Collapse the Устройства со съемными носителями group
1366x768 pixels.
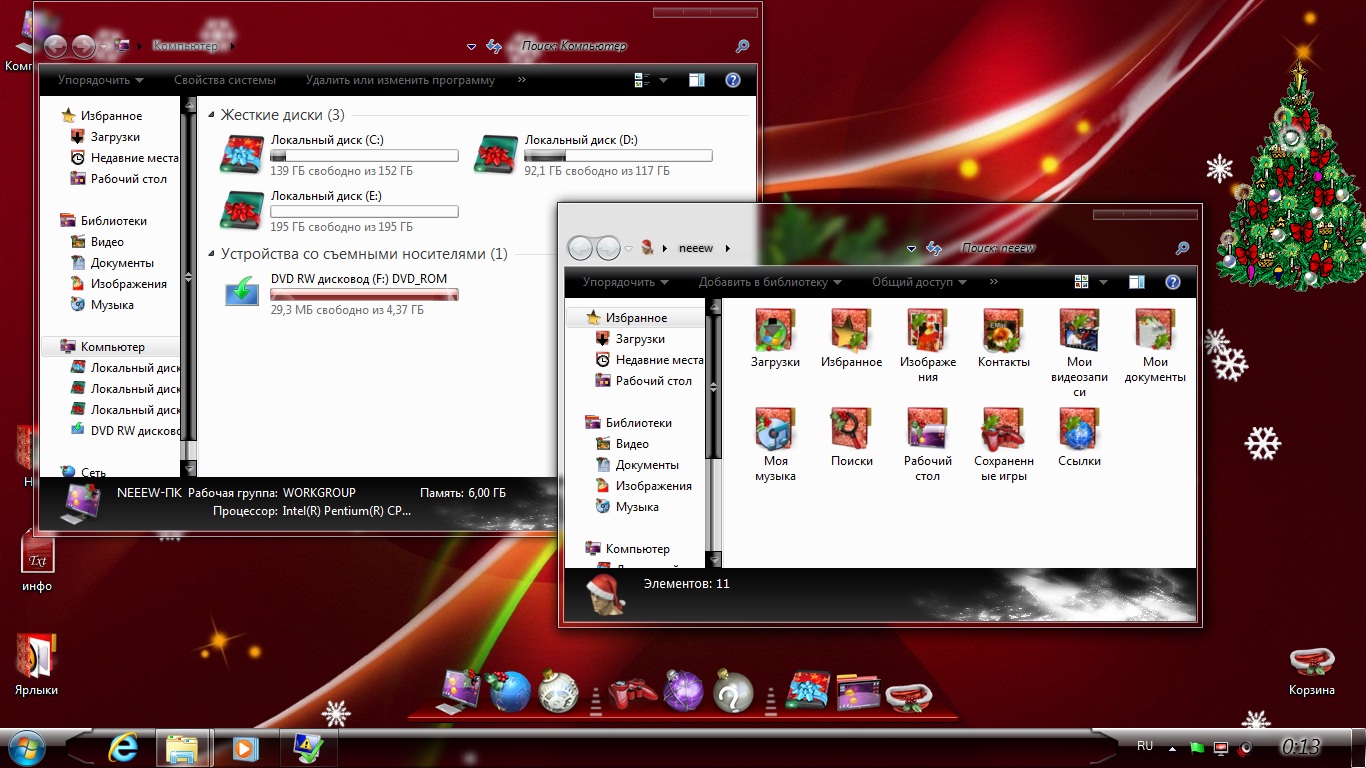[212, 255]
